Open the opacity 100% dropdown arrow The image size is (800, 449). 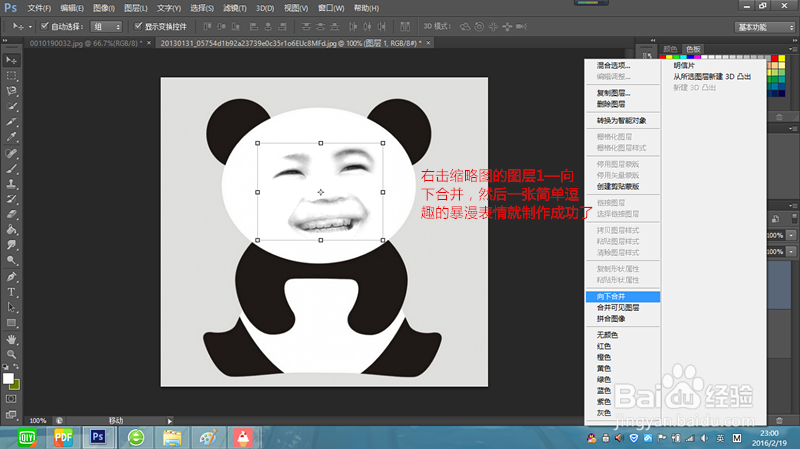pyautogui.click(x=791, y=235)
